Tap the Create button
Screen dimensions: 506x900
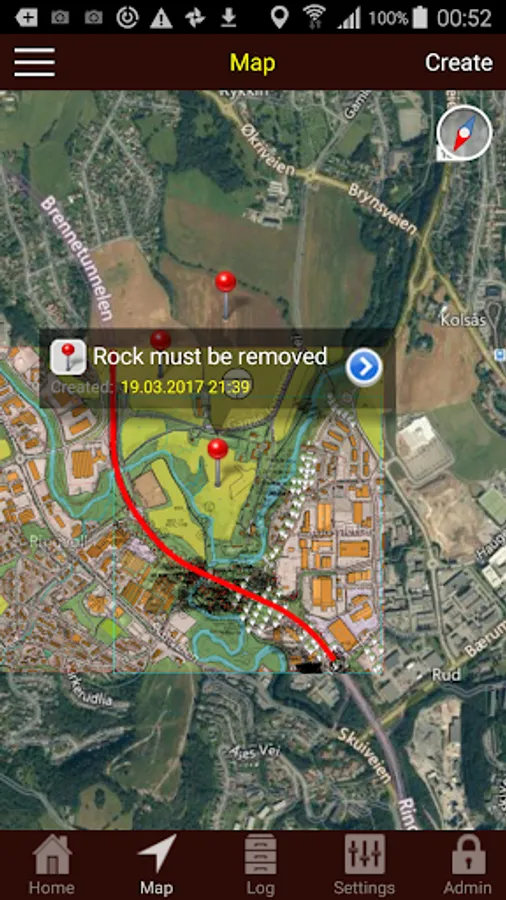459,62
